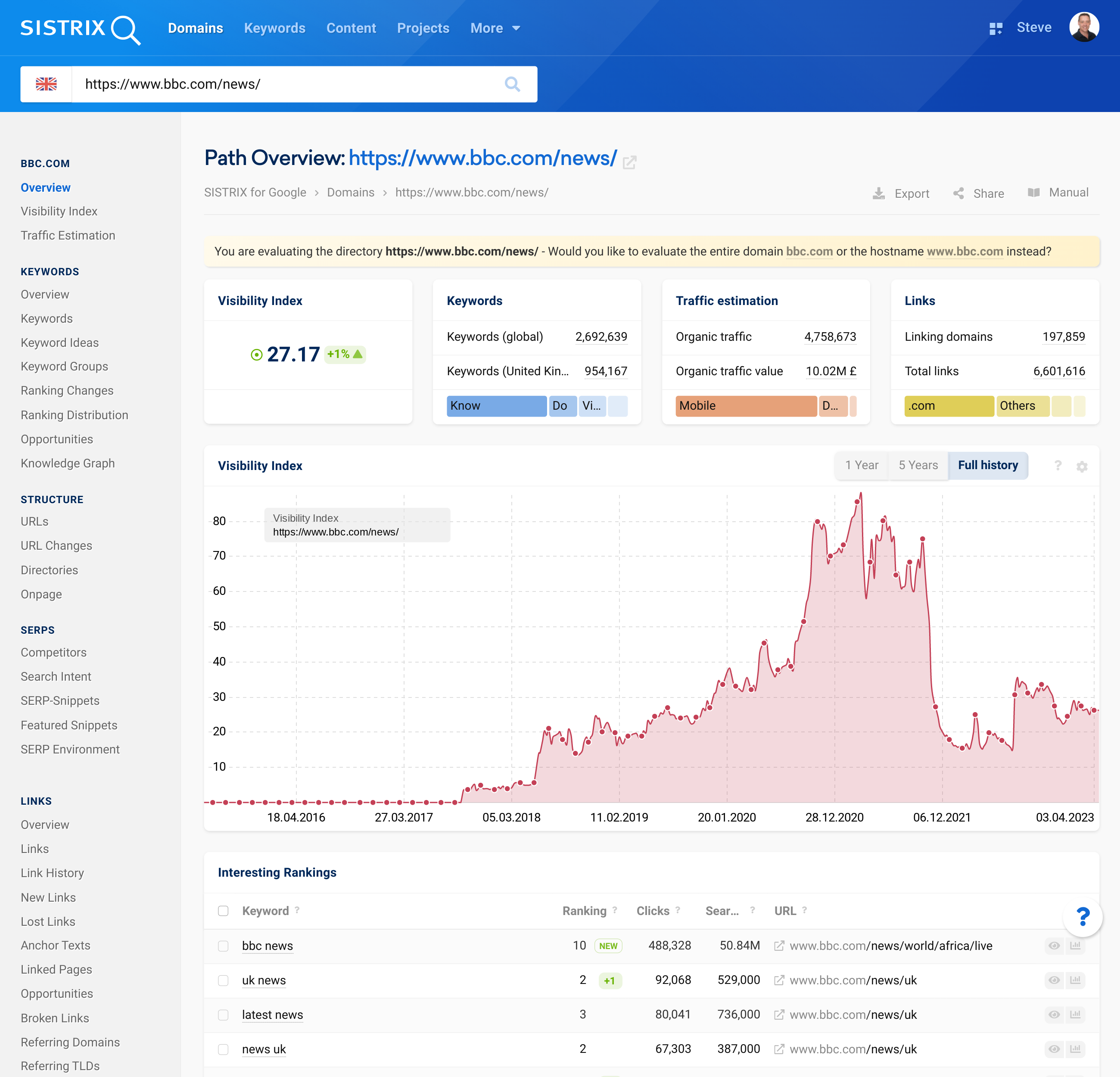Check the uk news row checkbox
Screen dimensions: 1120x1077
pos(223,981)
